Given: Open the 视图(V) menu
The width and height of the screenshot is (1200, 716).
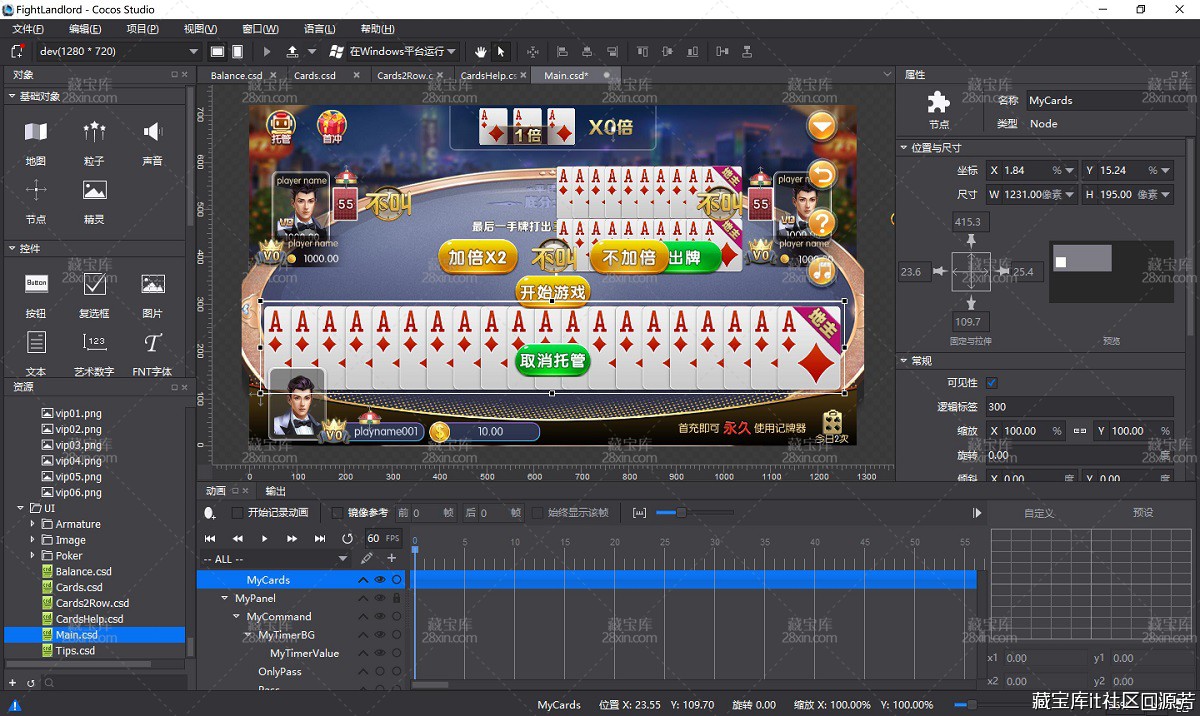Looking at the screenshot, I should (201, 29).
